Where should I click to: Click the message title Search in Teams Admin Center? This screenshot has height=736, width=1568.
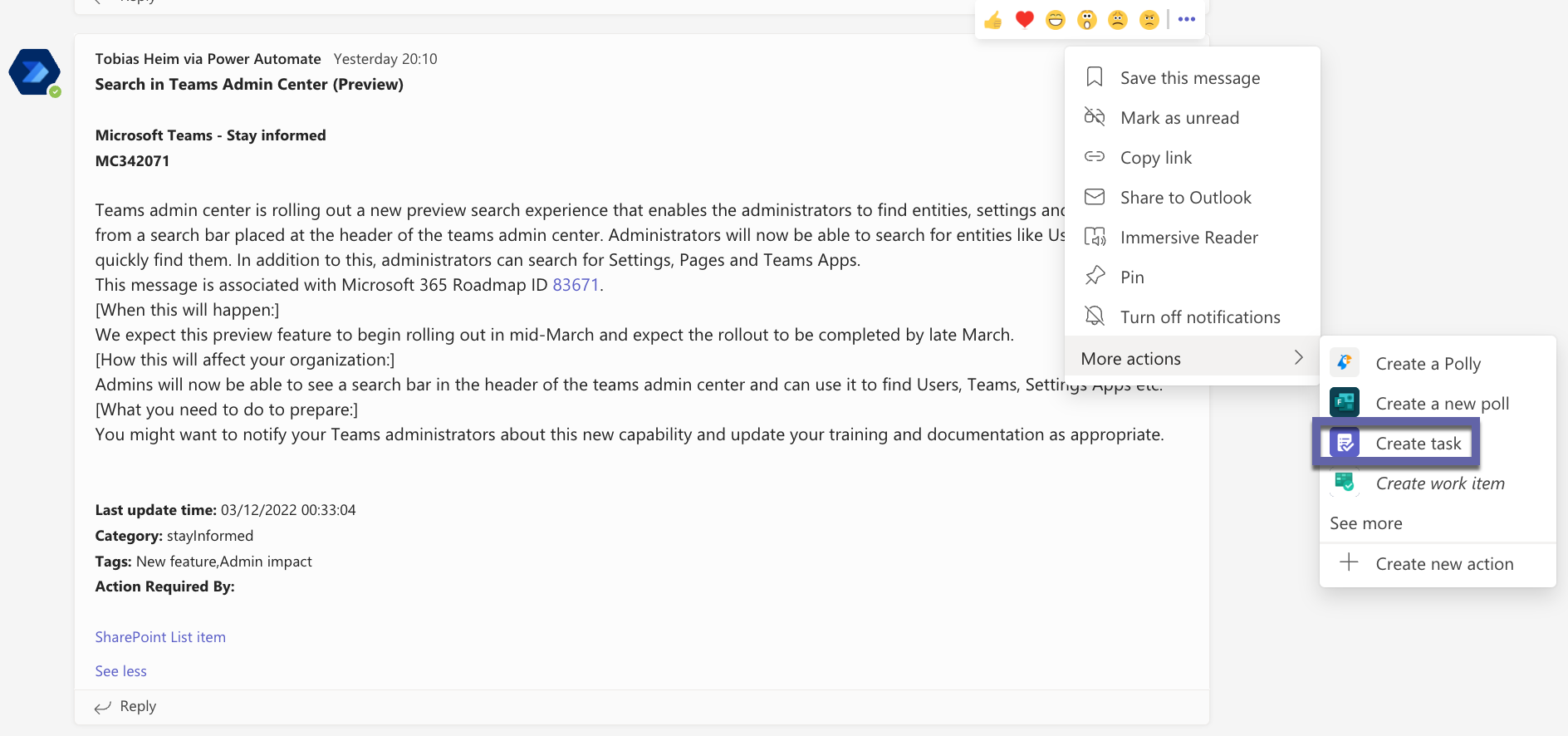click(x=249, y=84)
